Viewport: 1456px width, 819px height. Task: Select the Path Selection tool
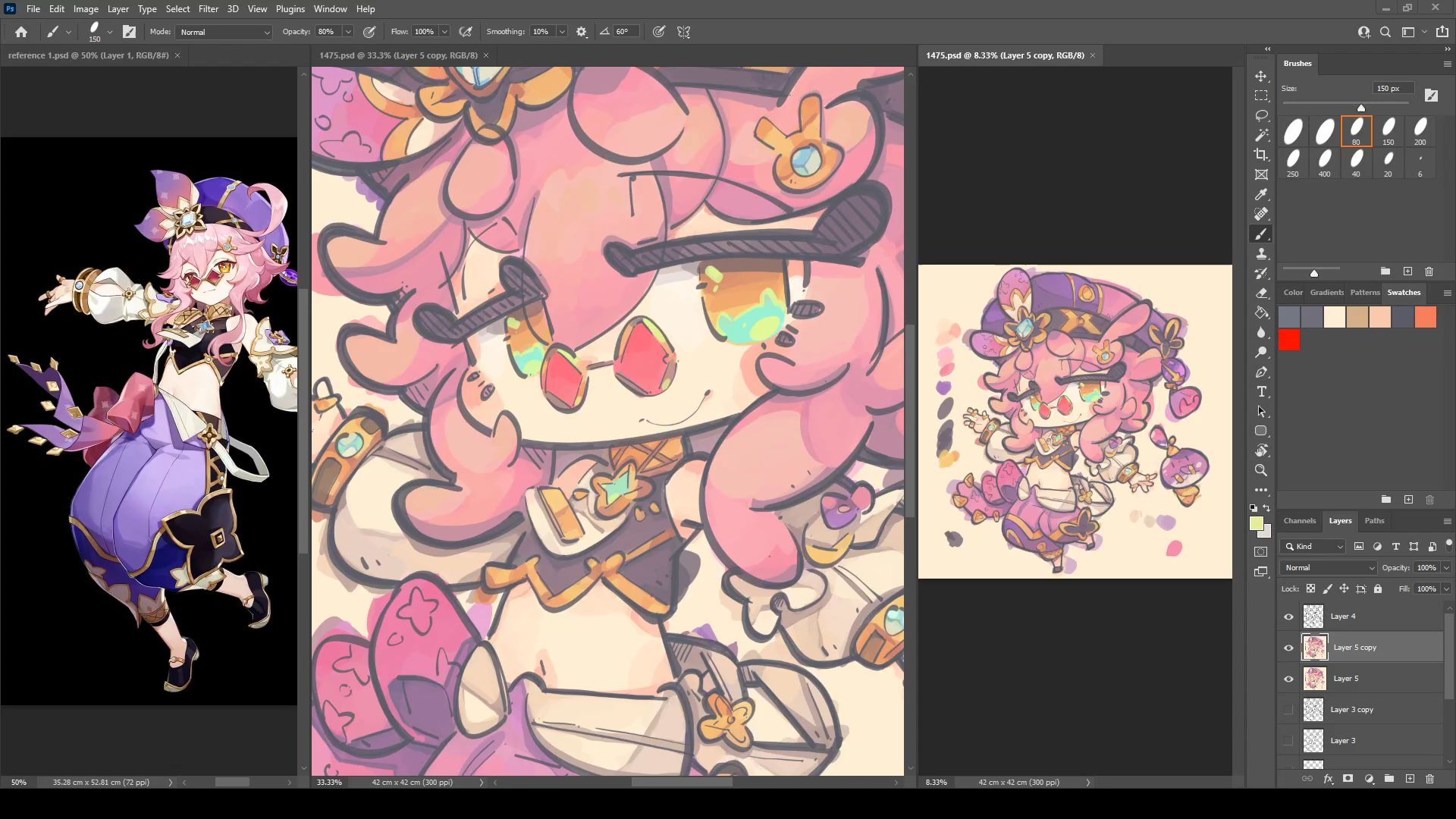pyautogui.click(x=1261, y=412)
